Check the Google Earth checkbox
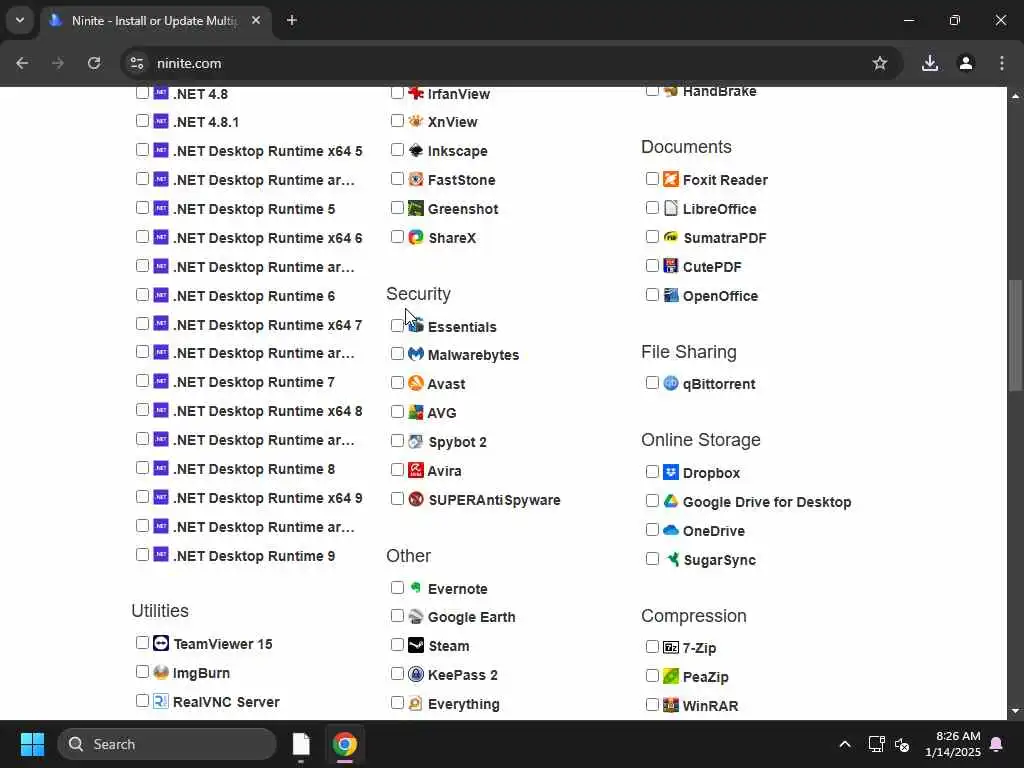The image size is (1024, 768). point(397,616)
